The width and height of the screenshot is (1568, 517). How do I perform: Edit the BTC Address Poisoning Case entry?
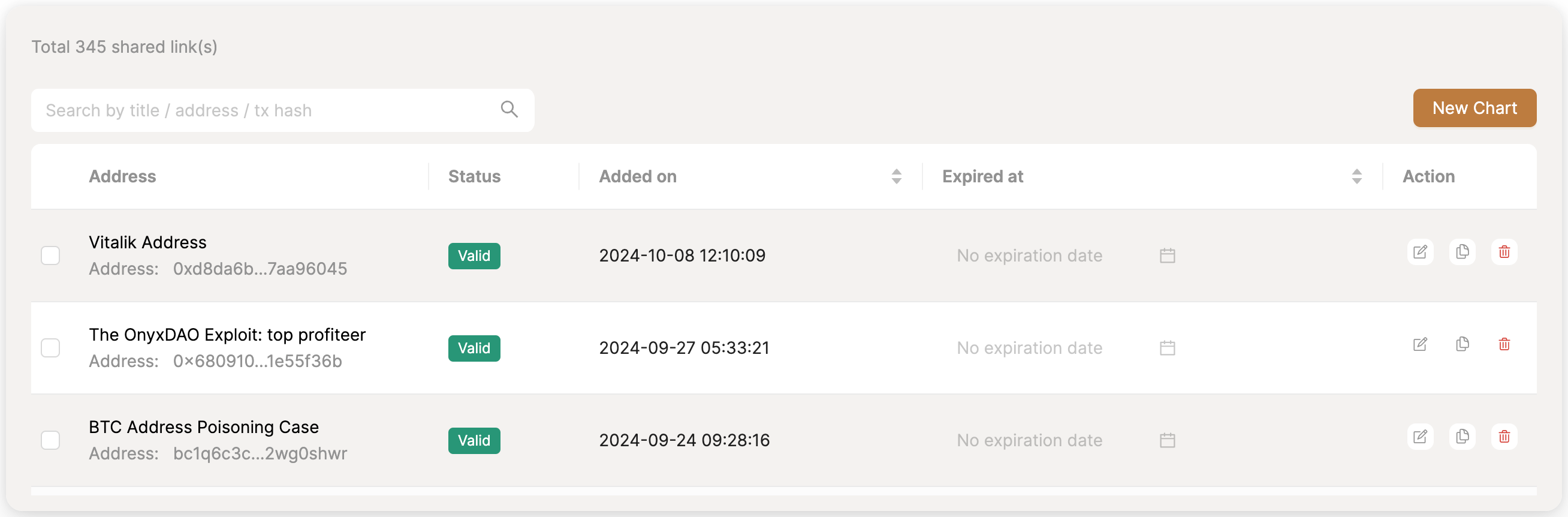pos(1419,437)
